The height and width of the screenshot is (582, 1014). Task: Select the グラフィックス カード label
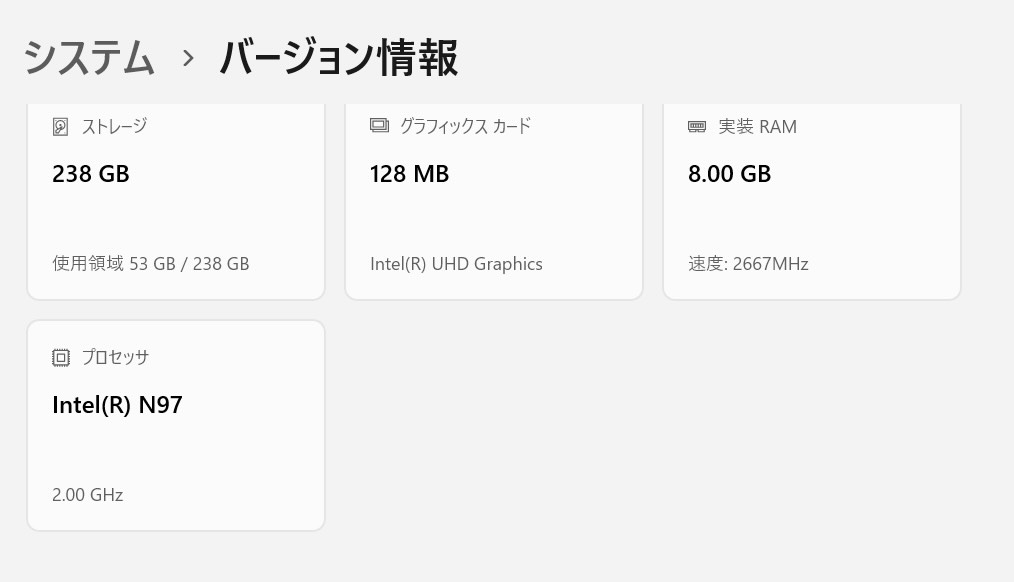tap(465, 126)
